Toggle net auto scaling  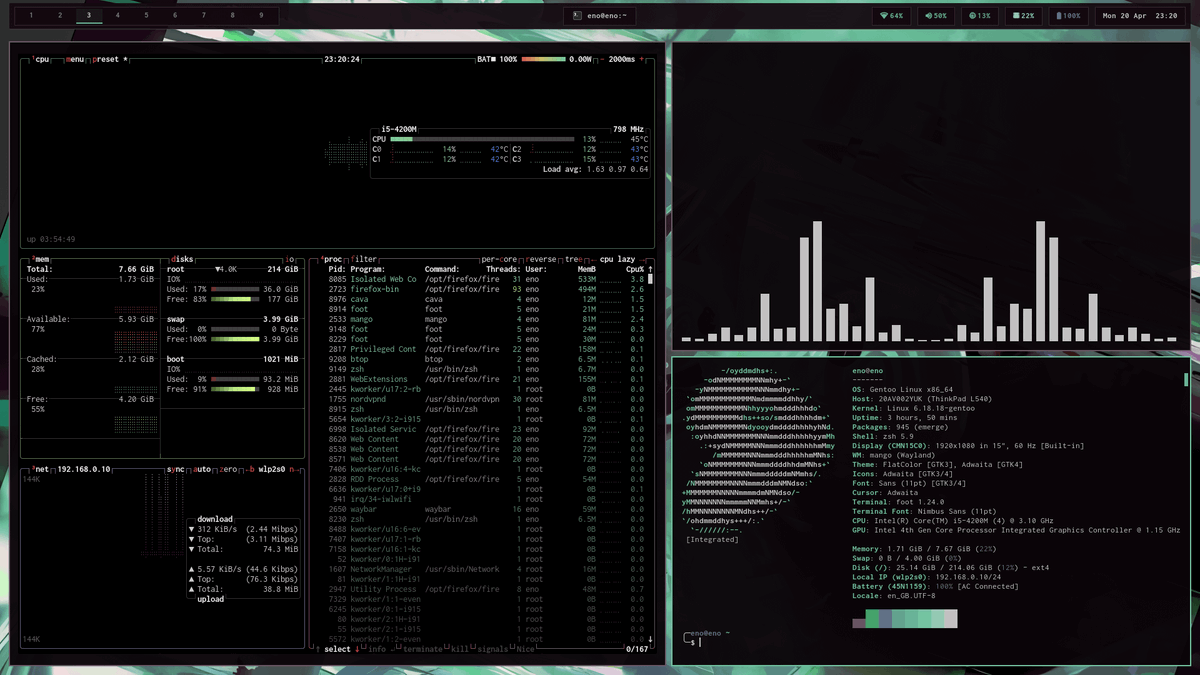pos(203,468)
